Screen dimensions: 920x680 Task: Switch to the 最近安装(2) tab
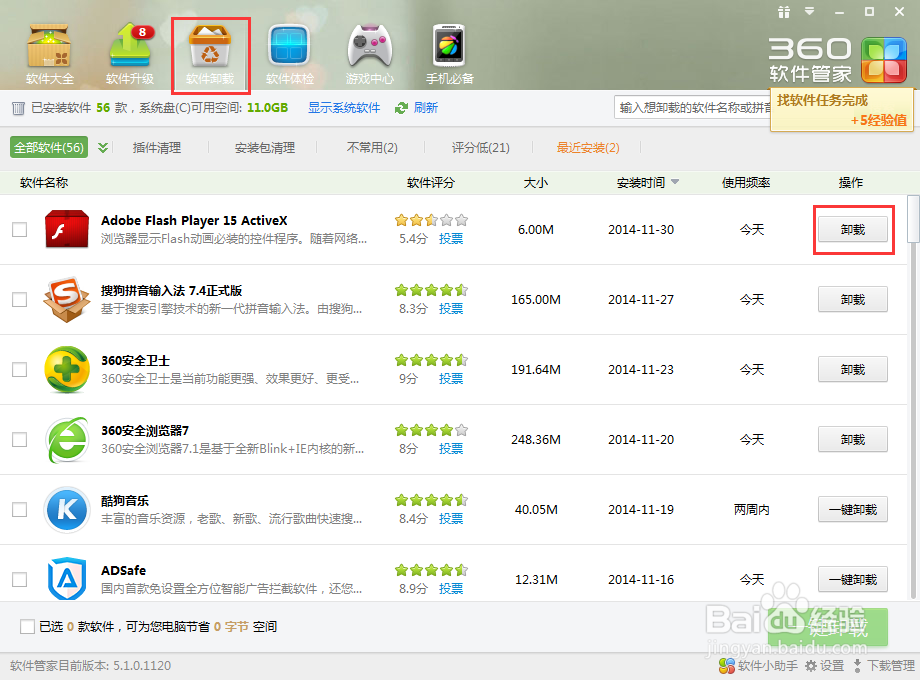point(588,147)
